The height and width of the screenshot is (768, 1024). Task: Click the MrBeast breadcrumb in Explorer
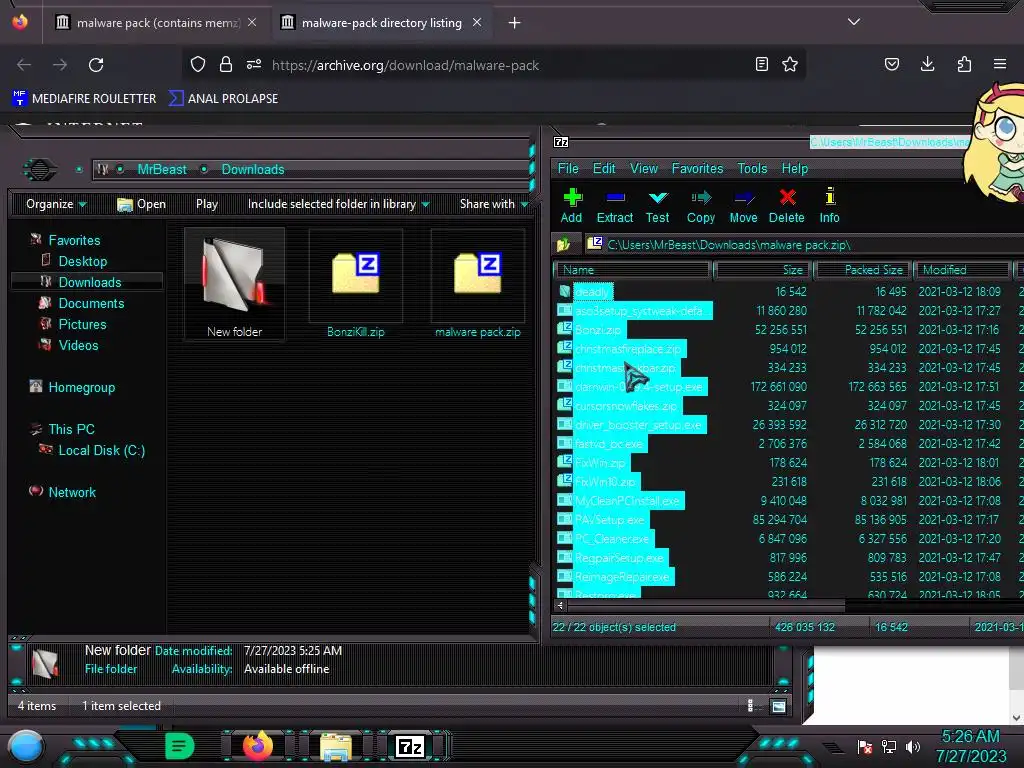[162, 170]
